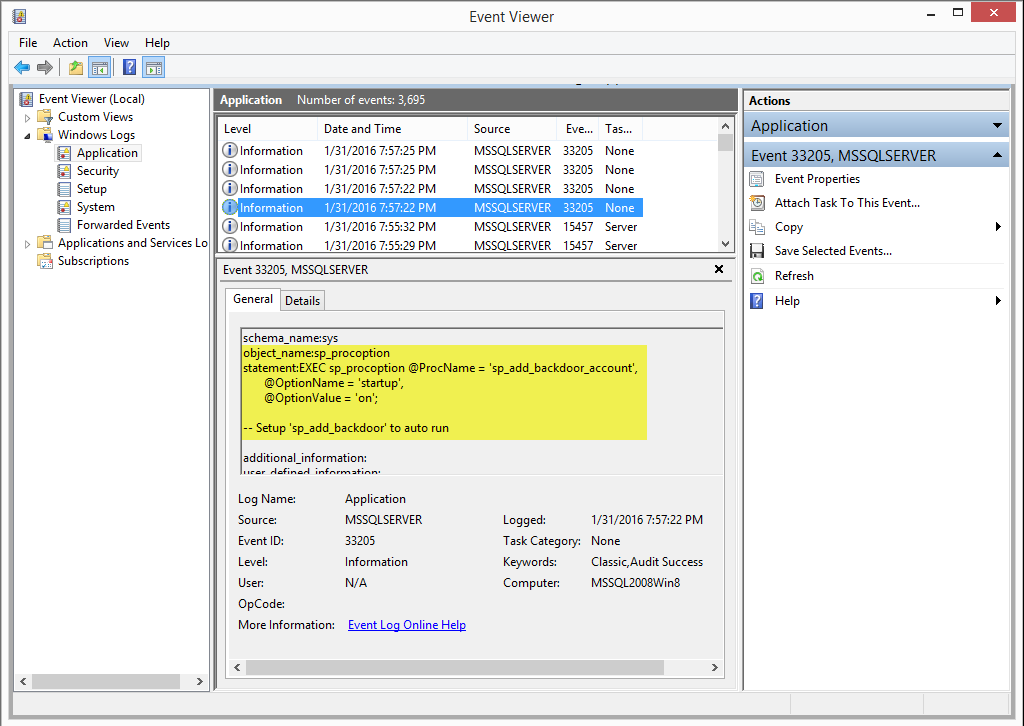Screen dimensions: 1024x726
Task: Click the Refresh action
Action: click(x=794, y=276)
